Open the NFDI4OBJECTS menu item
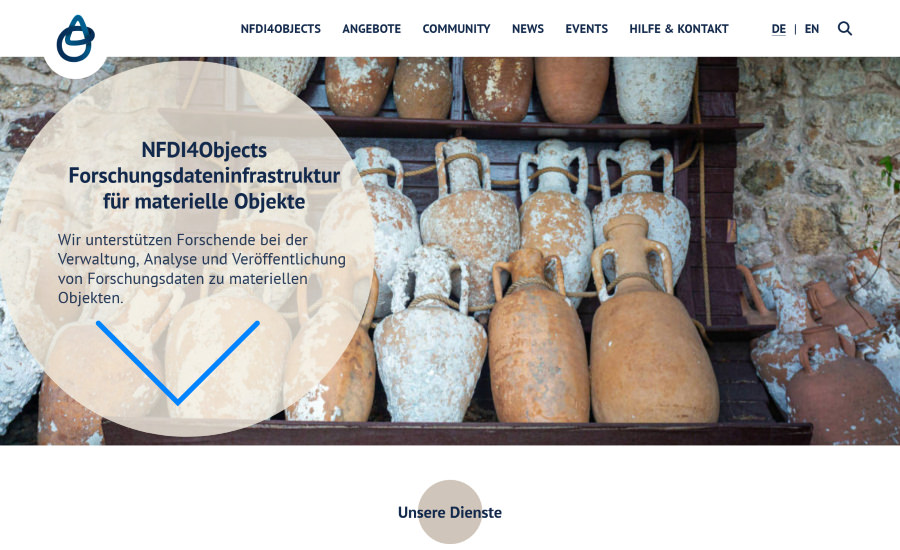900x550 pixels. (281, 29)
